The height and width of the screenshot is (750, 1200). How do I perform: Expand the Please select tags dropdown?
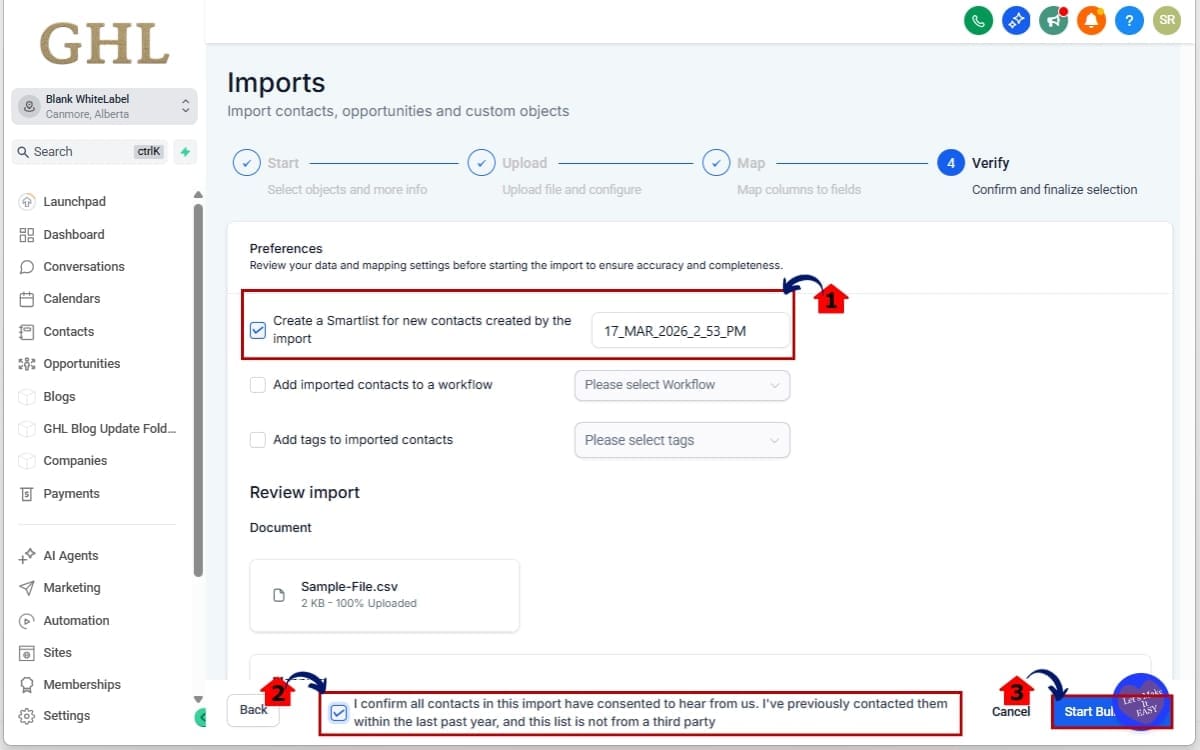(682, 440)
